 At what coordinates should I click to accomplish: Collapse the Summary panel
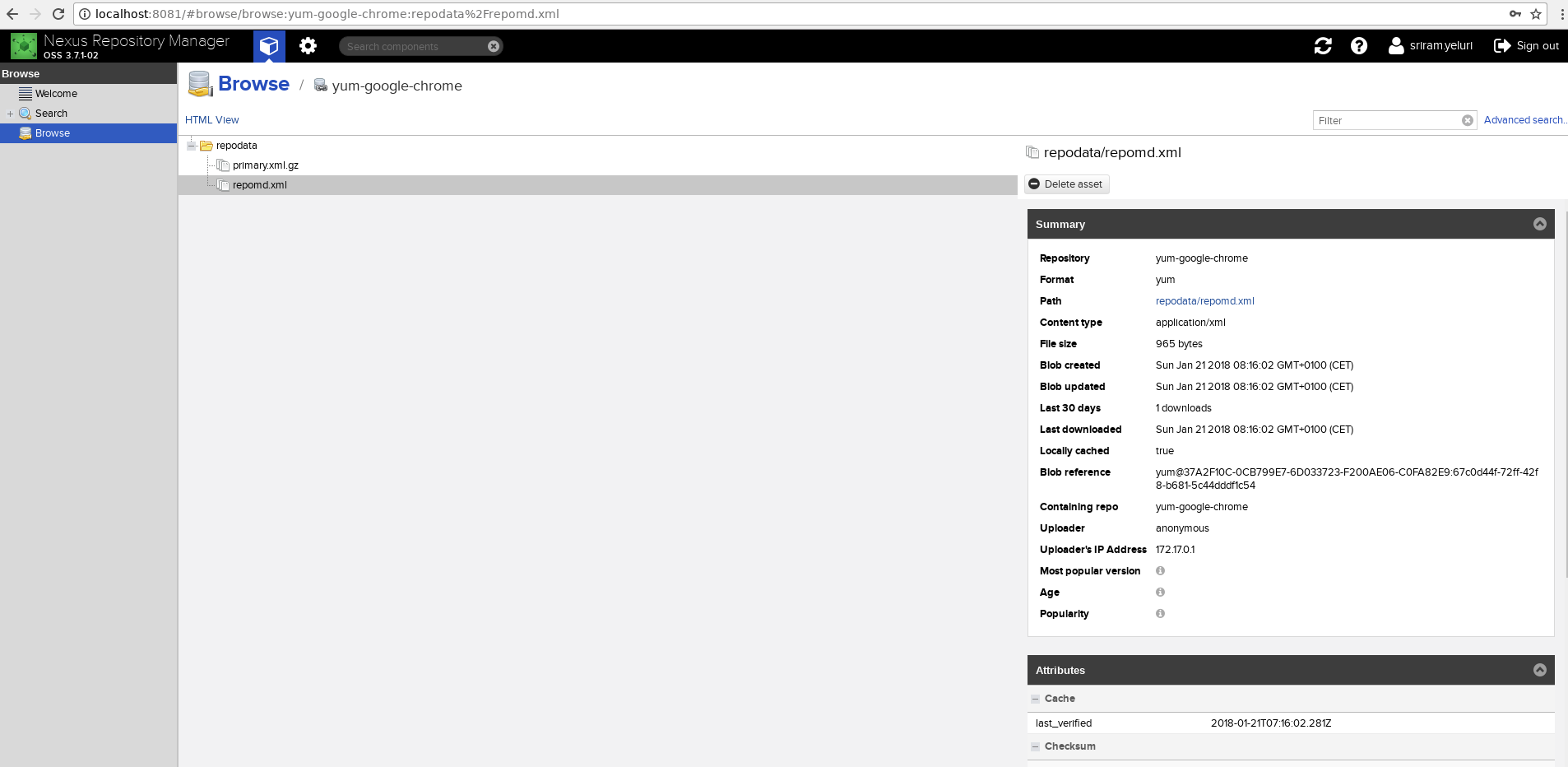tap(1539, 223)
